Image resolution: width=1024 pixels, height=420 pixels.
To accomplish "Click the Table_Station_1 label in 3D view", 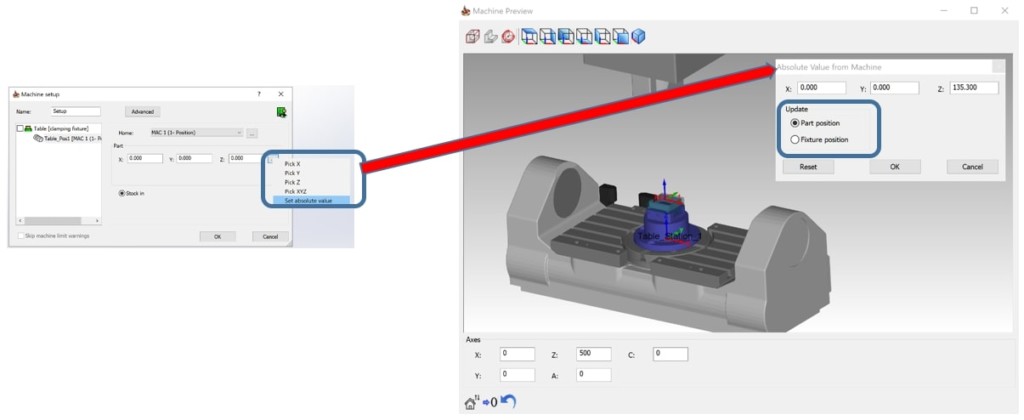I will (x=669, y=236).
